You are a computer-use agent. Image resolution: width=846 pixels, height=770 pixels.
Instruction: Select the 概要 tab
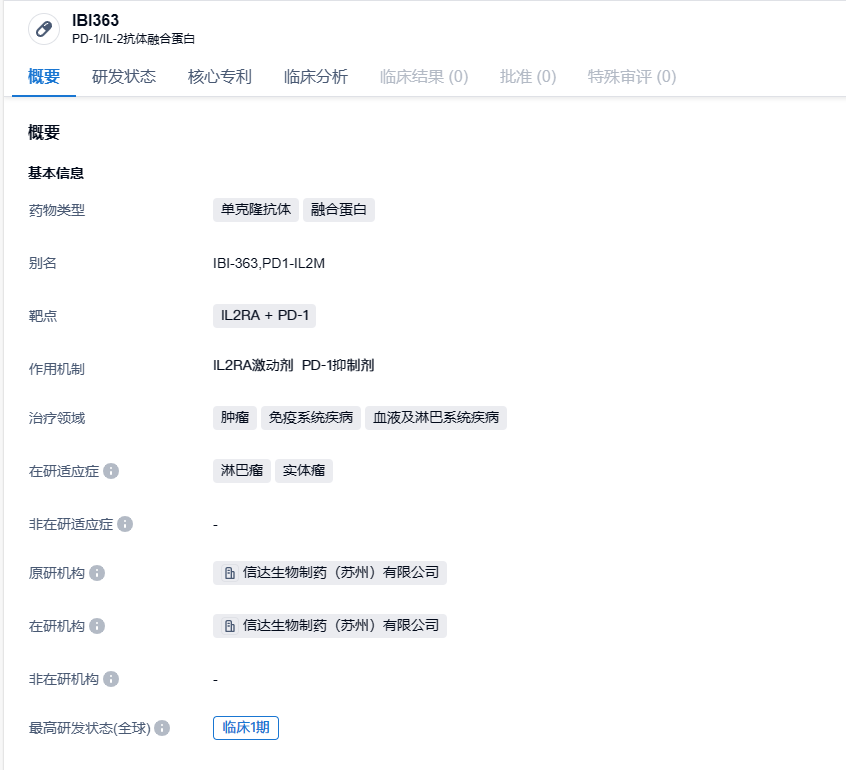[x=44, y=77]
